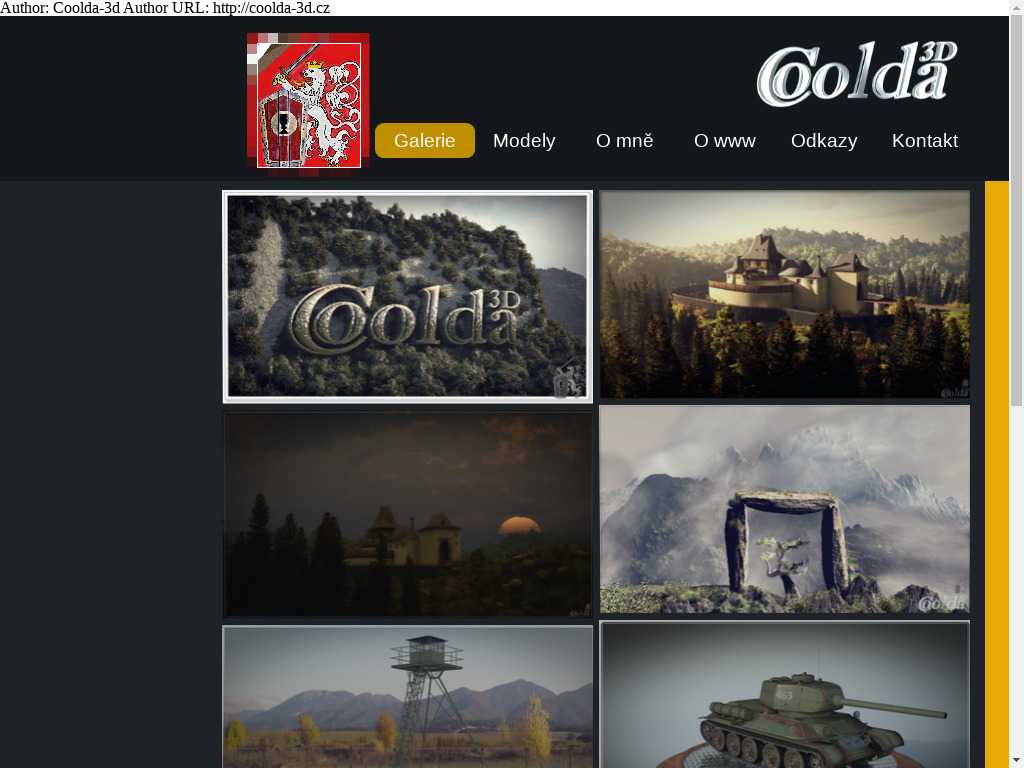Screen dimensions: 1024x768
Task: Click the vertical scrollbar thumb
Action: pos(1016,210)
